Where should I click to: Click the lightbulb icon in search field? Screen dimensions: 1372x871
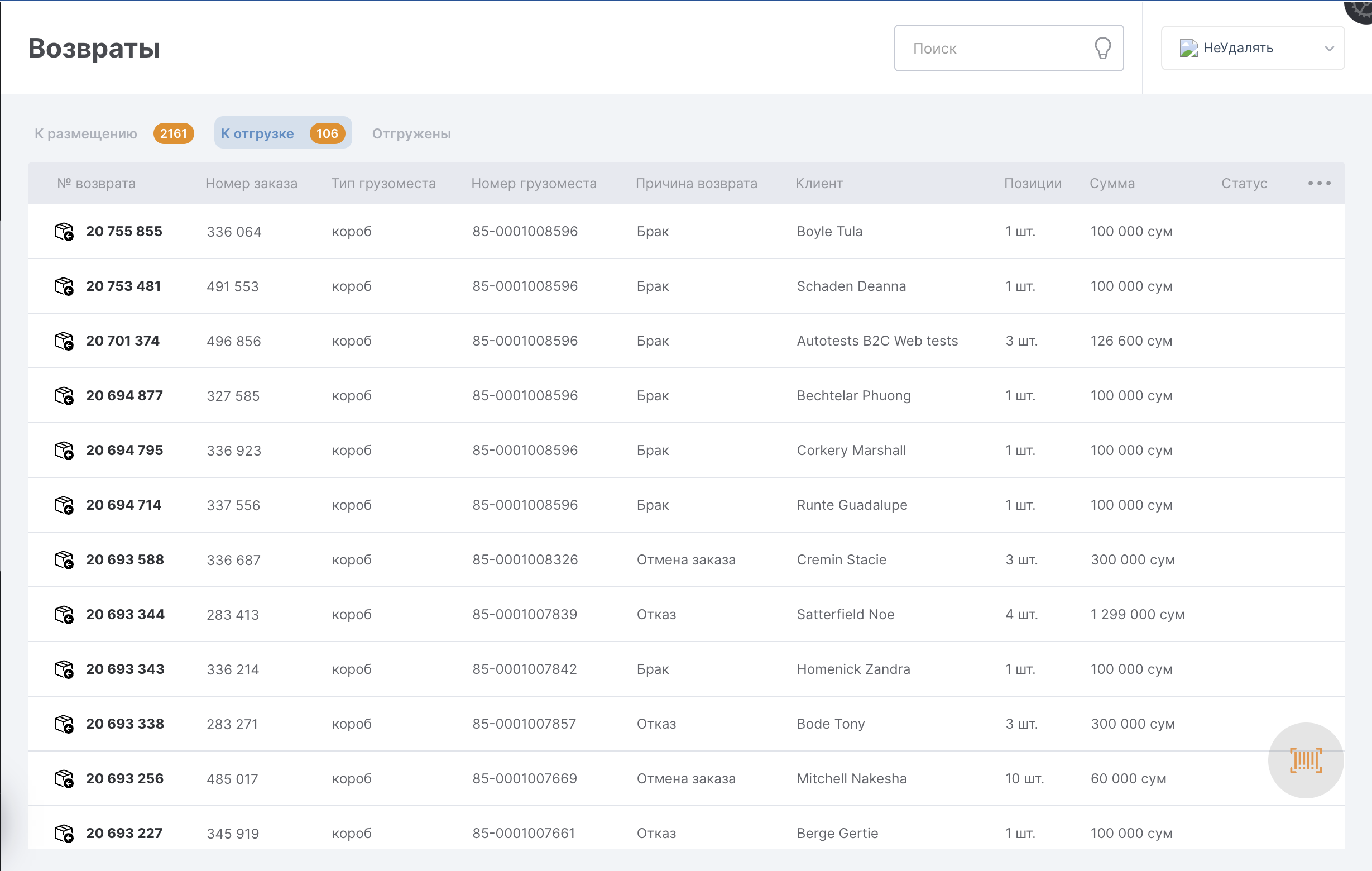(1102, 48)
